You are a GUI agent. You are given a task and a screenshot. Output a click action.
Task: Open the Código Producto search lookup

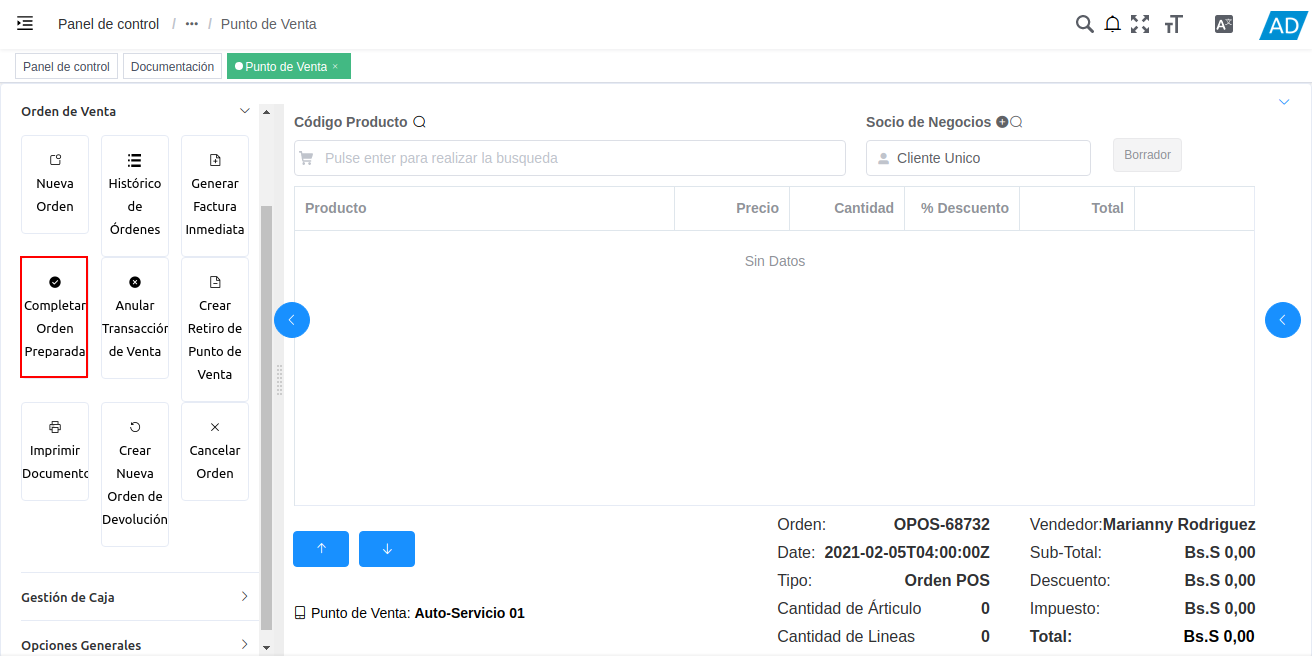point(420,121)
